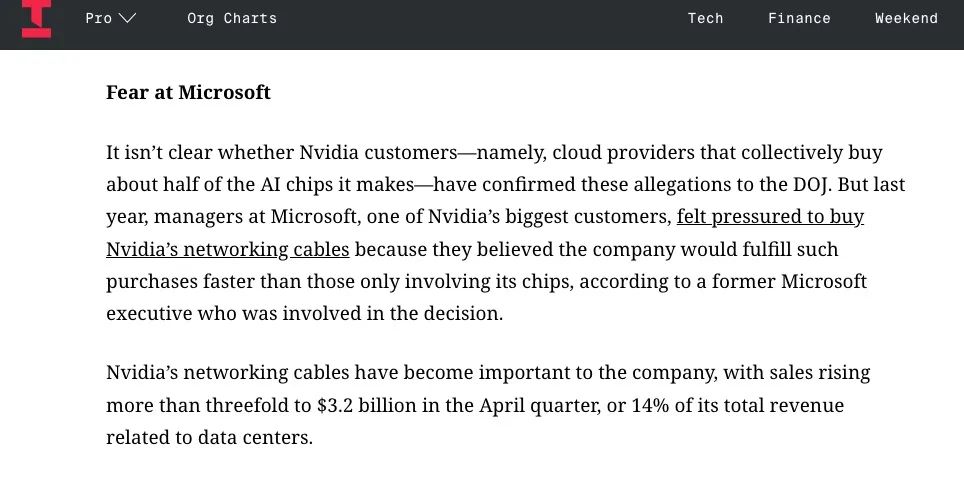
Task: Open the Finance section
Action: [799, 18]
